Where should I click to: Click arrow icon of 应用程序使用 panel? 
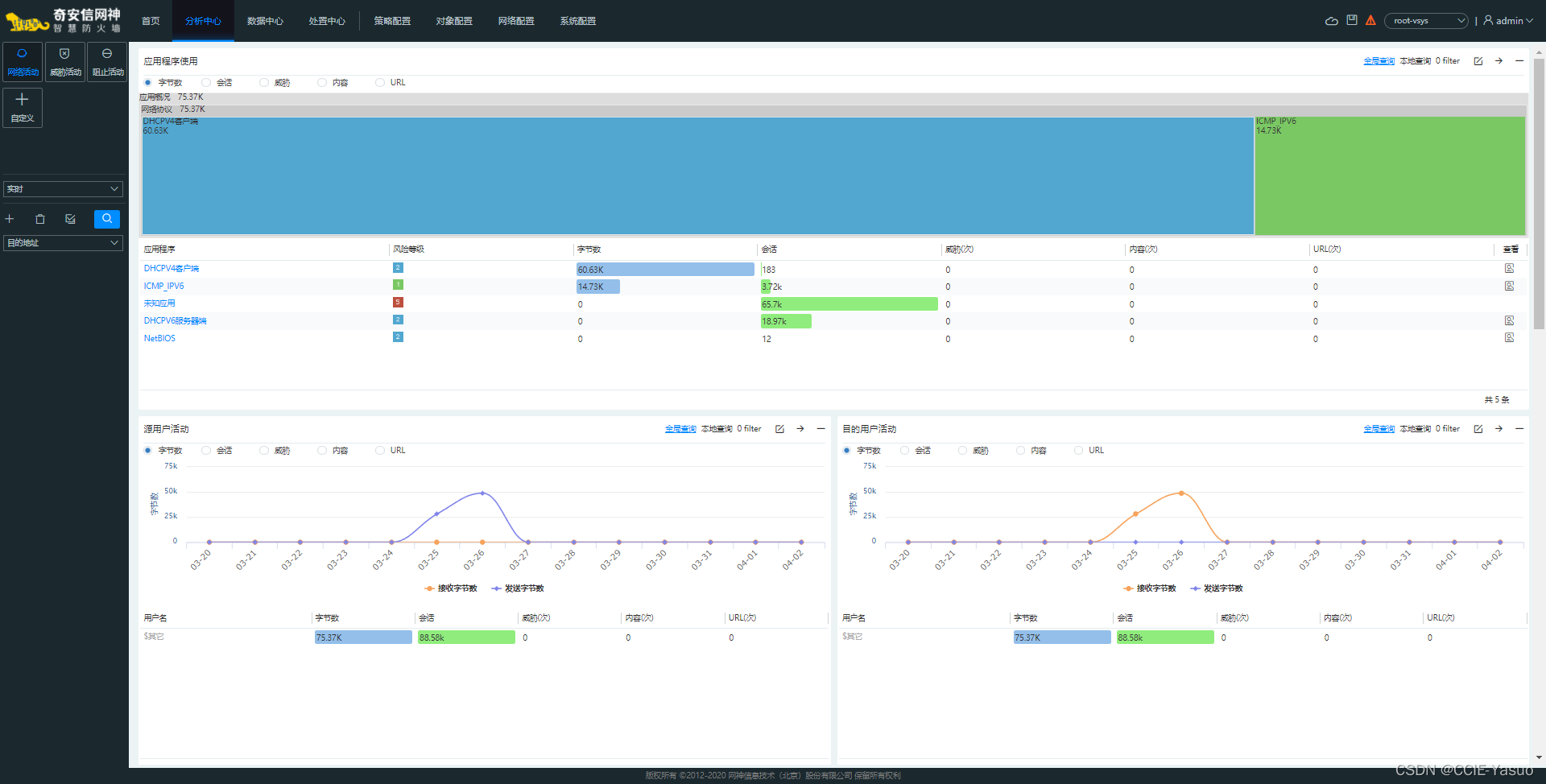[x=1498, y=61]
